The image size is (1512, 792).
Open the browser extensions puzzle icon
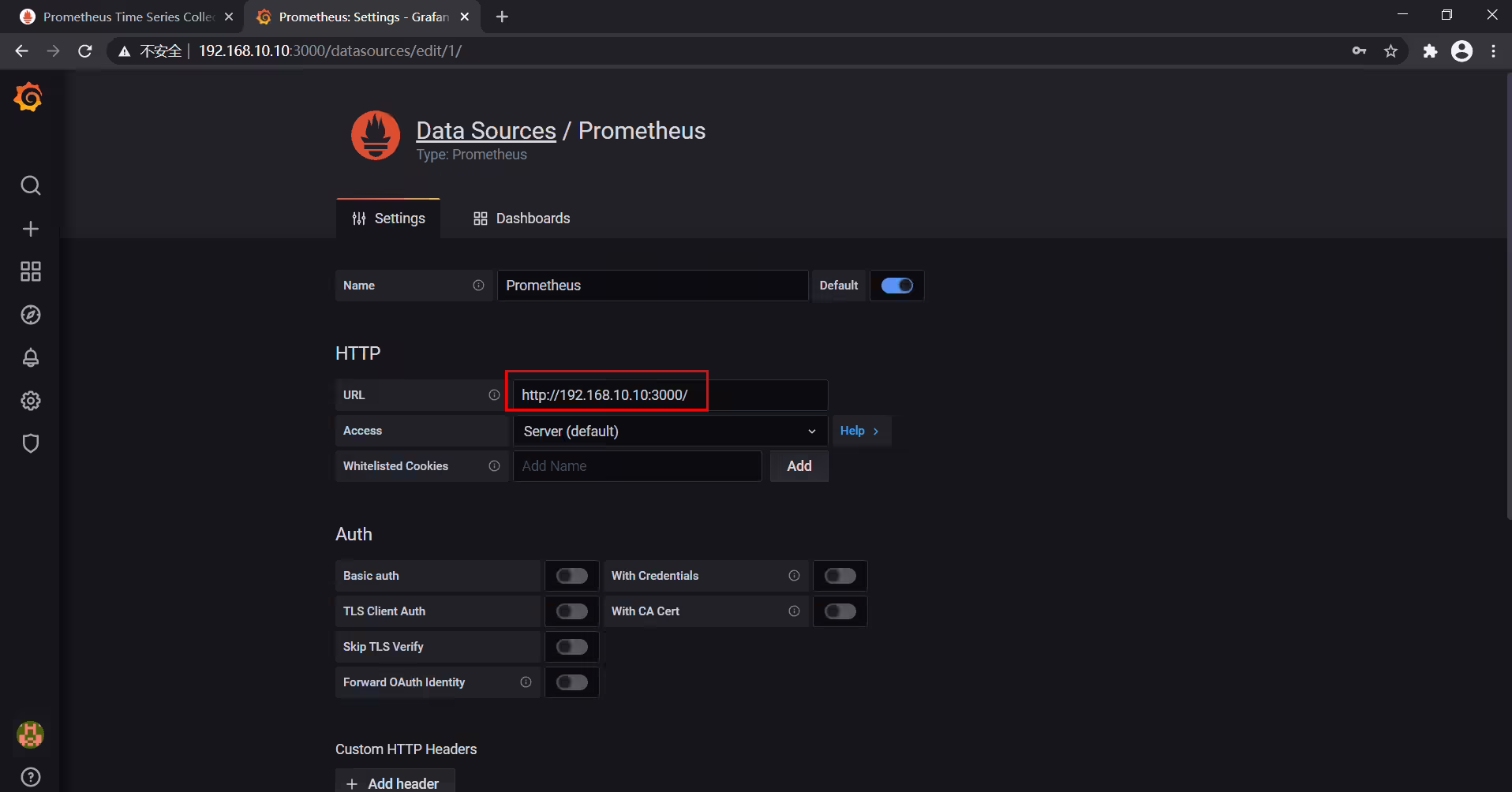[1430, 51]
